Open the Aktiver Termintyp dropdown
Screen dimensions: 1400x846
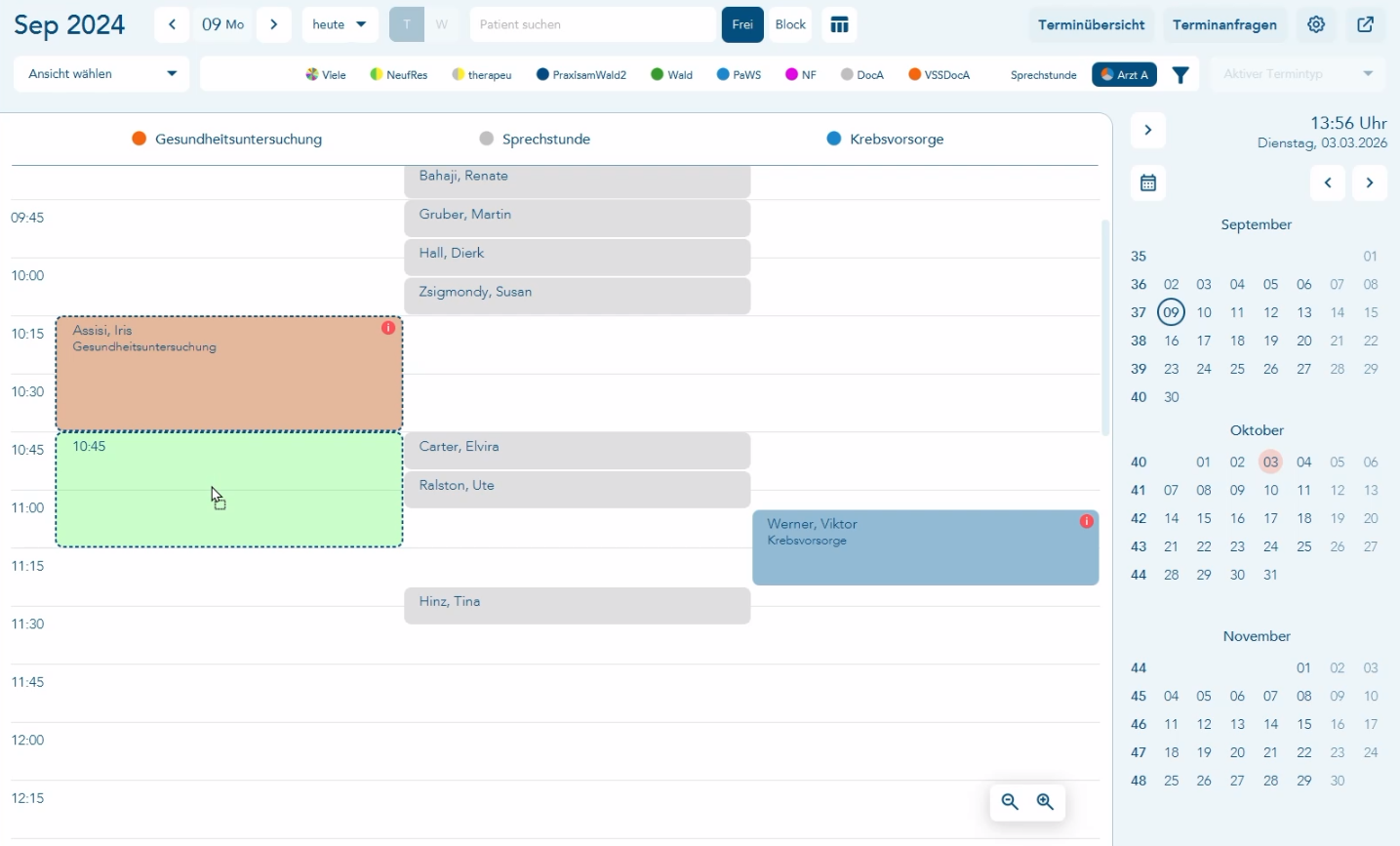tap(1299, 74)
